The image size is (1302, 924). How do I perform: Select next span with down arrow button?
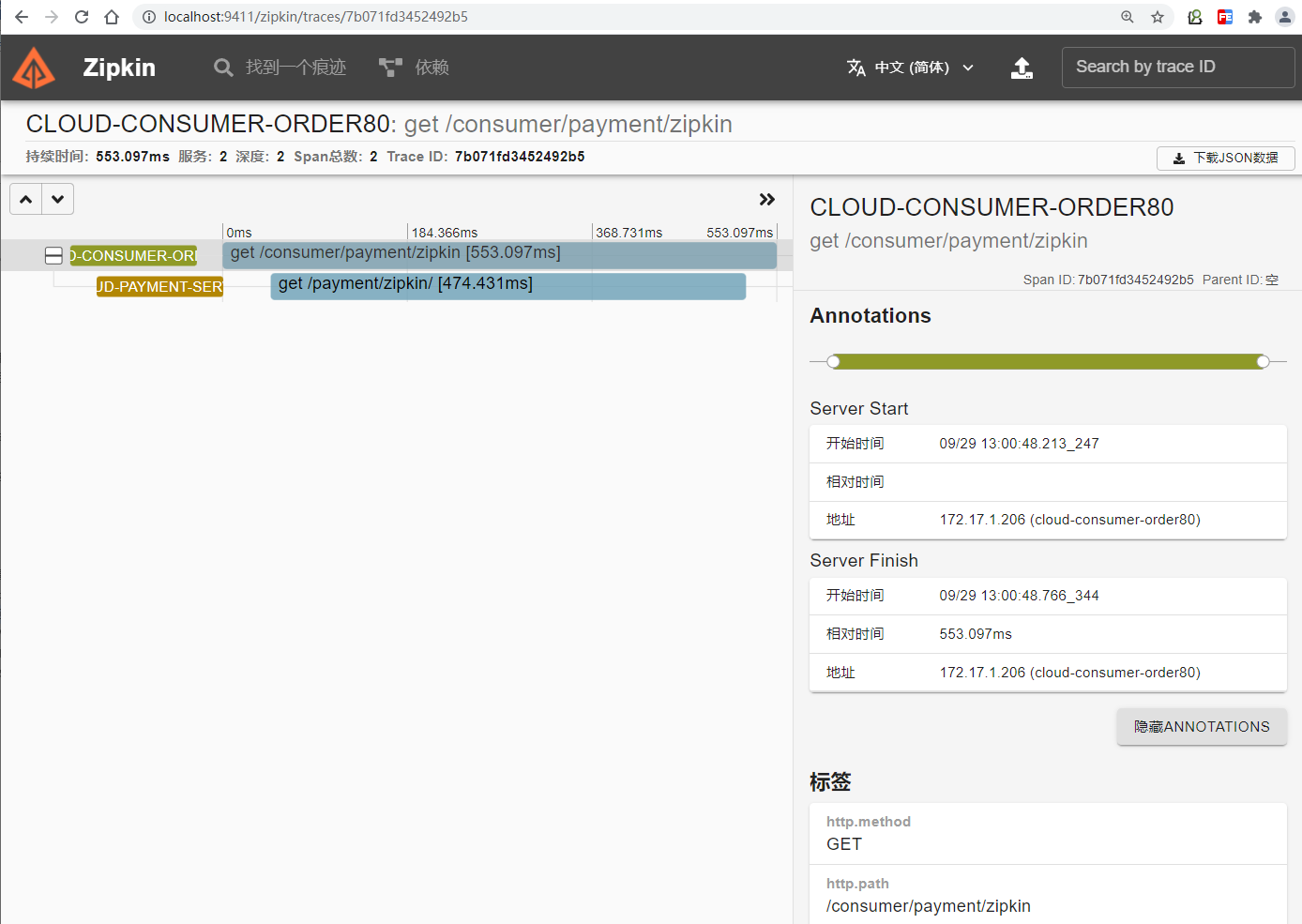(58, 199)
